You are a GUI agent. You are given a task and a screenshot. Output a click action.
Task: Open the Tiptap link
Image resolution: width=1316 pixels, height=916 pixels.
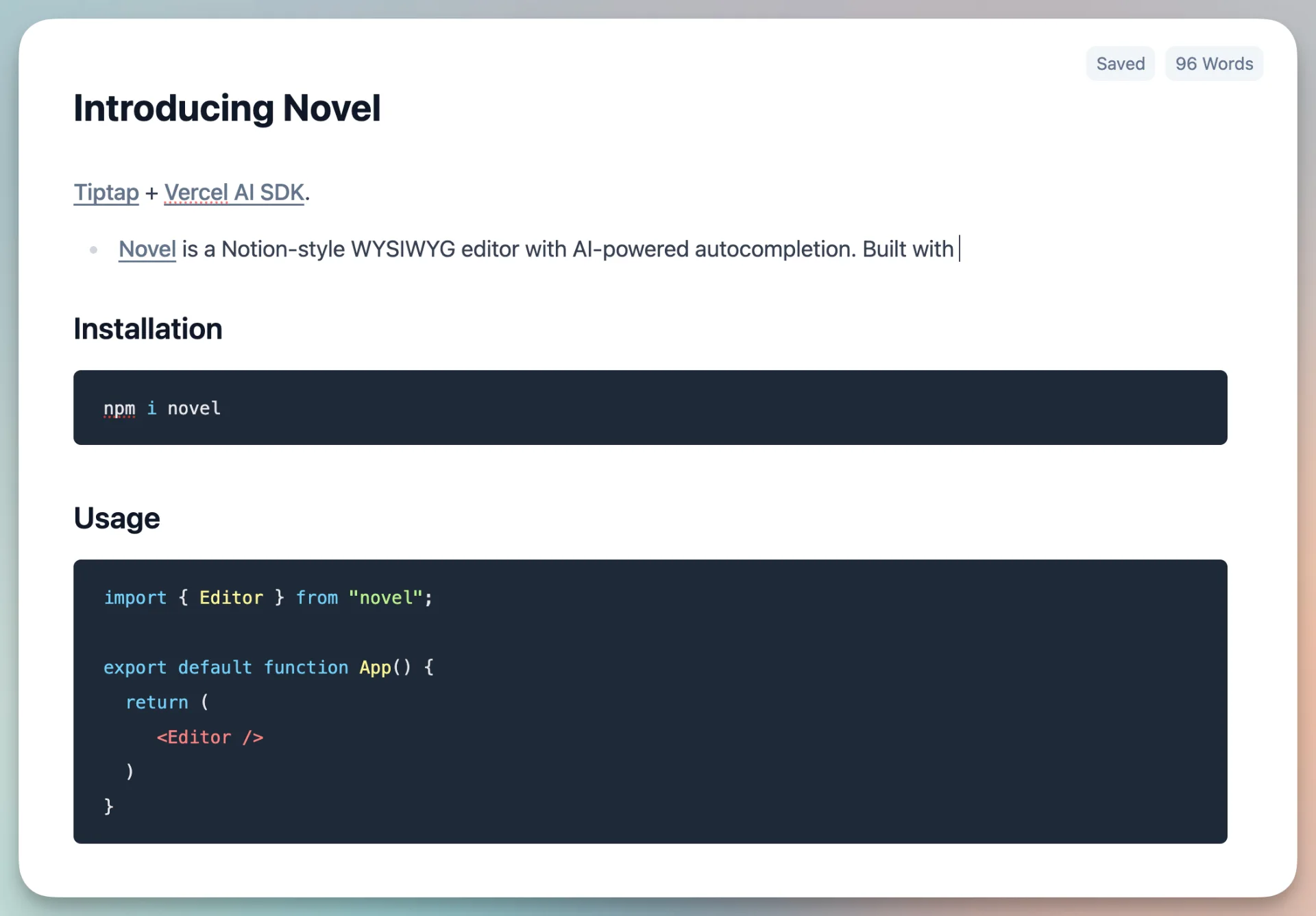[106, 193]
